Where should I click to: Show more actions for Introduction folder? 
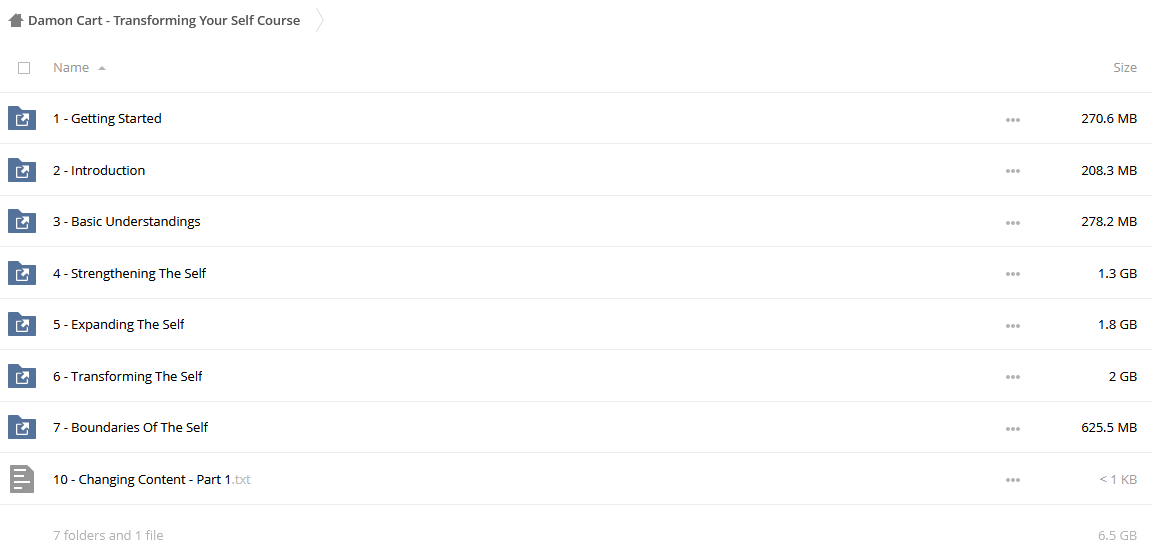1012,171
